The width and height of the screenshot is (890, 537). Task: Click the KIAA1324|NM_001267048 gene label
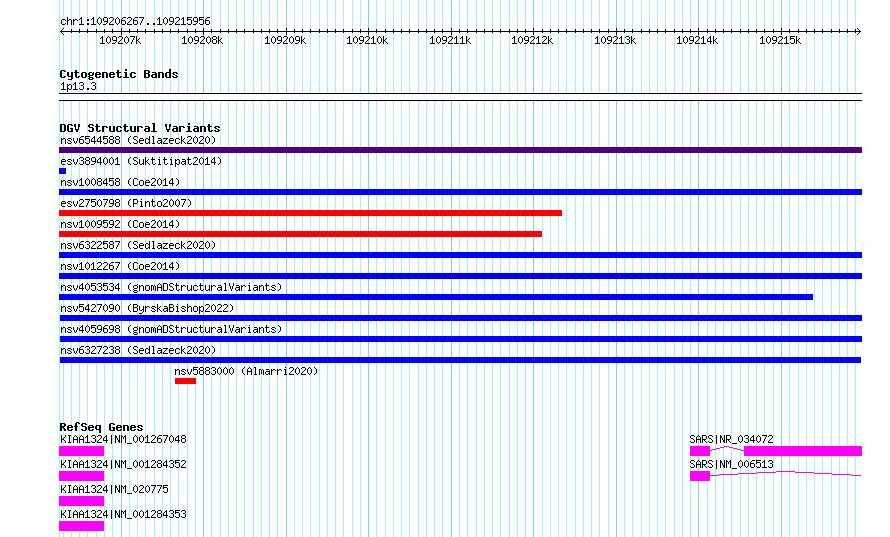click(x=123, y=439)
